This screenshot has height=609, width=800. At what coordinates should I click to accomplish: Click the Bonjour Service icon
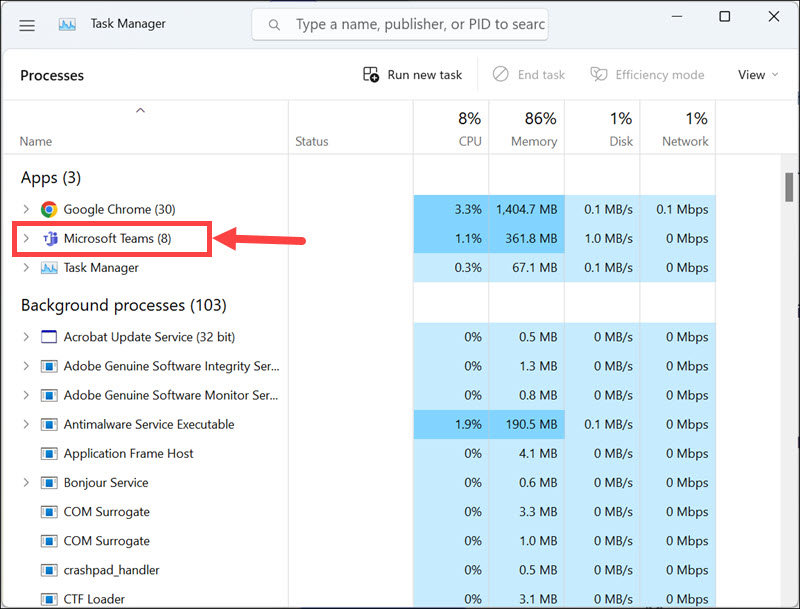(x=49, y=483)
